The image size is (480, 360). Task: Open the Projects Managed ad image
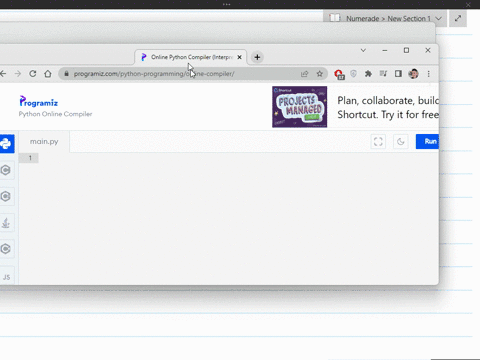coord(299,107)
